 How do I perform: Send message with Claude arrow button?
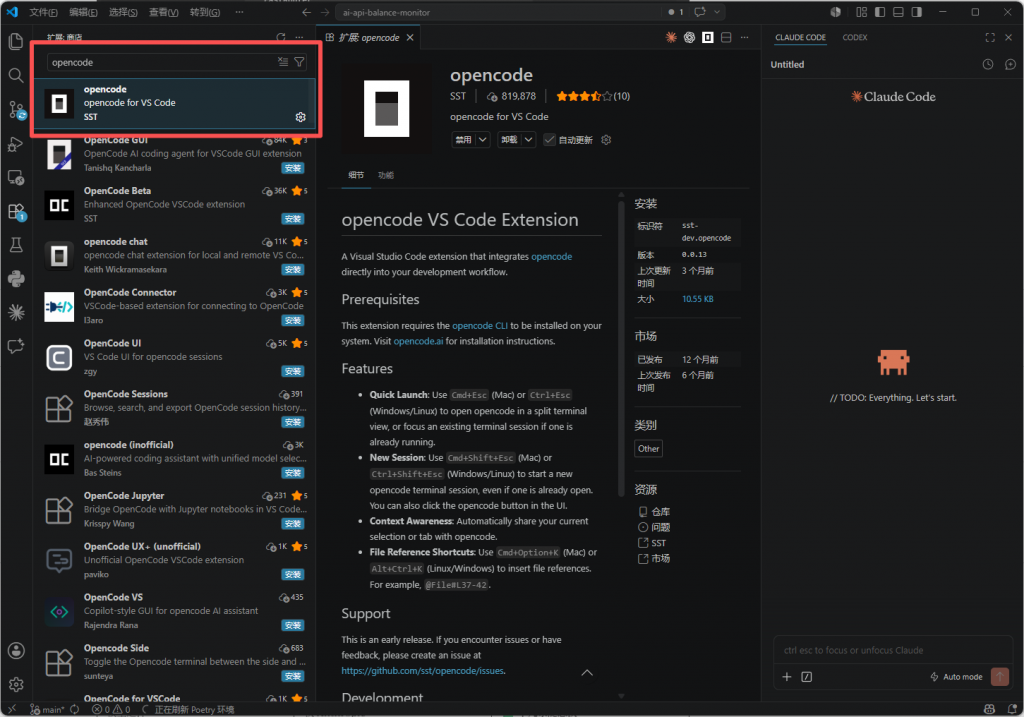coord(999,677)
